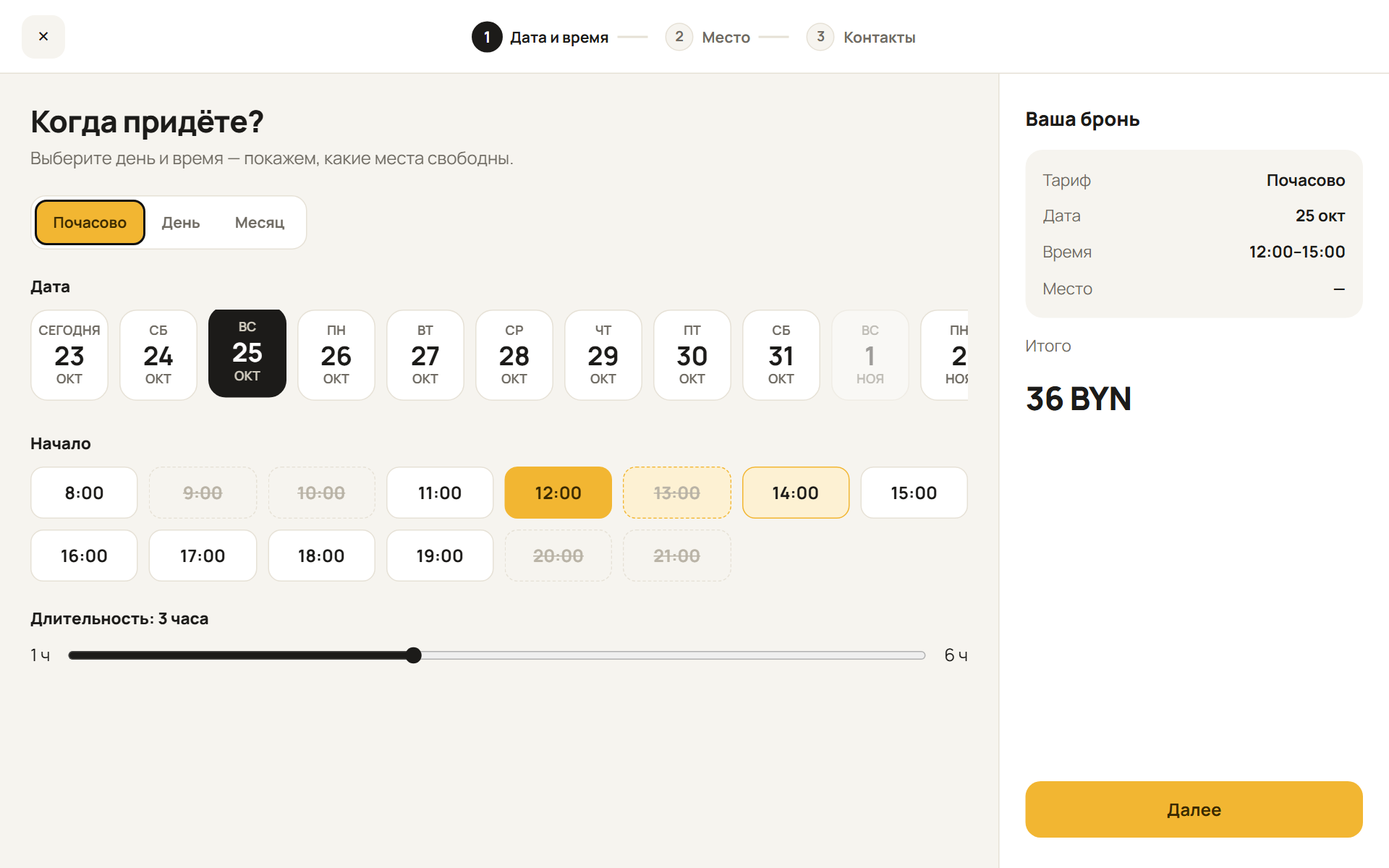1389x868 pixels.
Task: Click the unavailable 10:00 slot
Action: 321,493
